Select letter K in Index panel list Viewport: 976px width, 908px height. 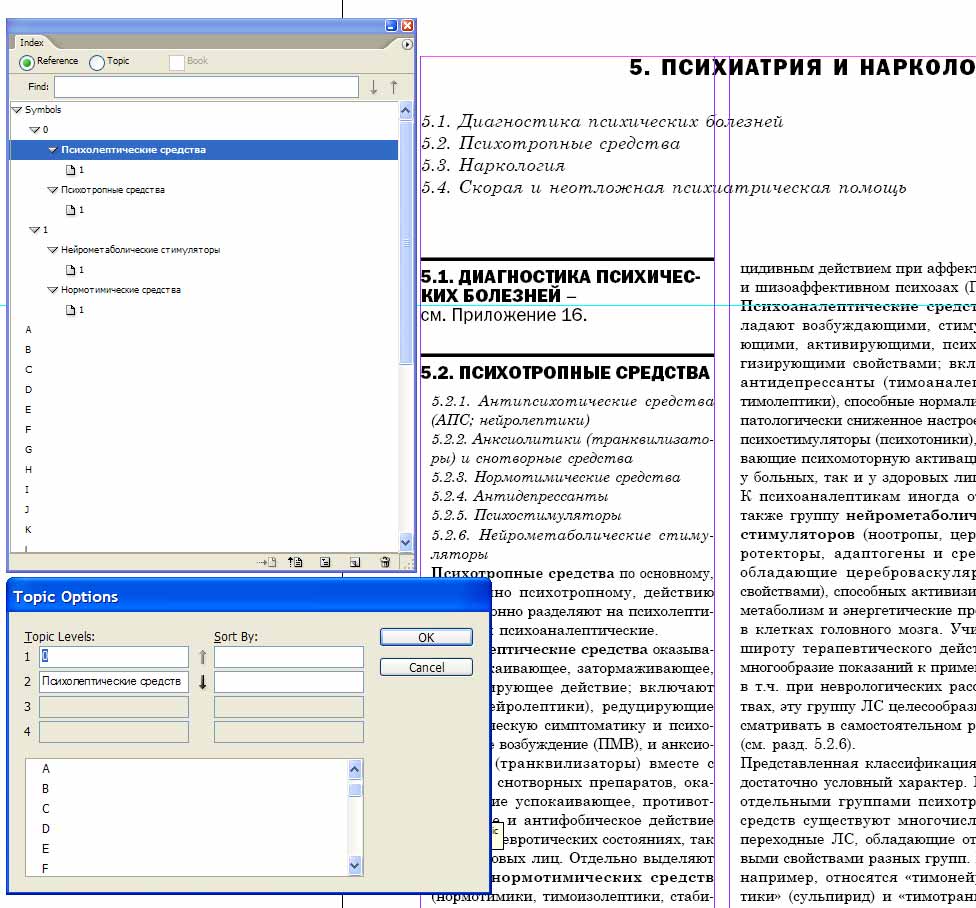[x=28, y=530]
